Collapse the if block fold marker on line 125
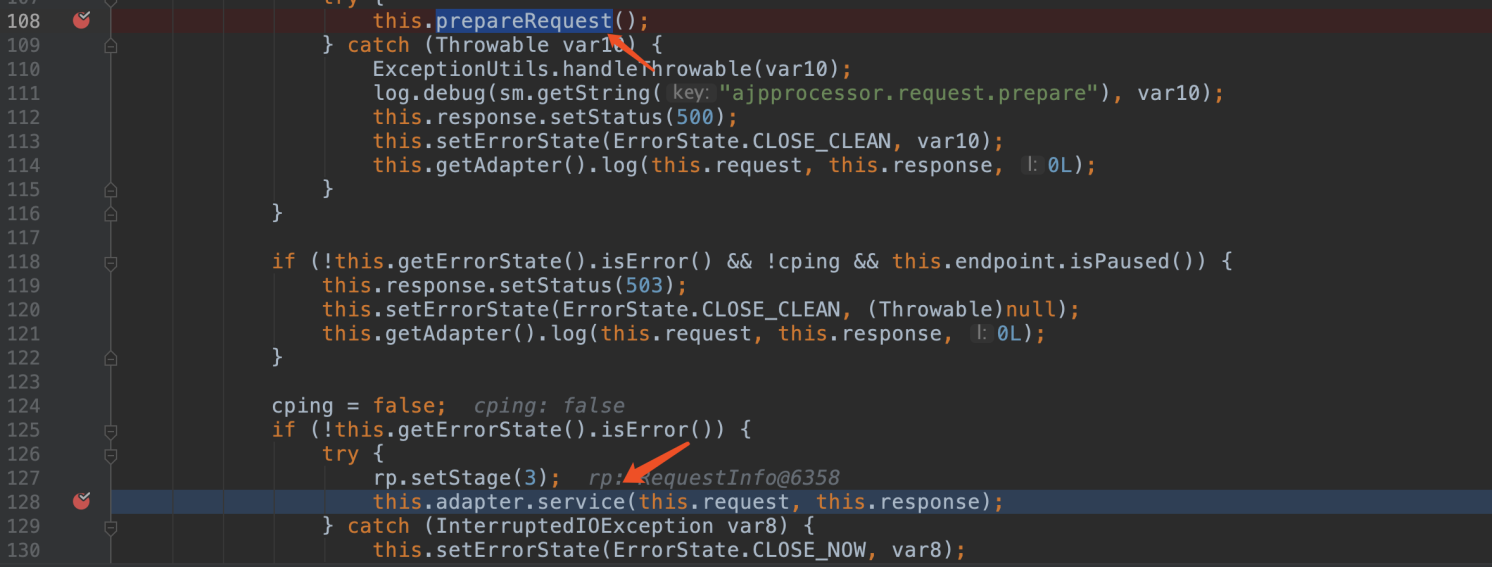The width and height of the screenshot is (1492, 567). point(111,430)
